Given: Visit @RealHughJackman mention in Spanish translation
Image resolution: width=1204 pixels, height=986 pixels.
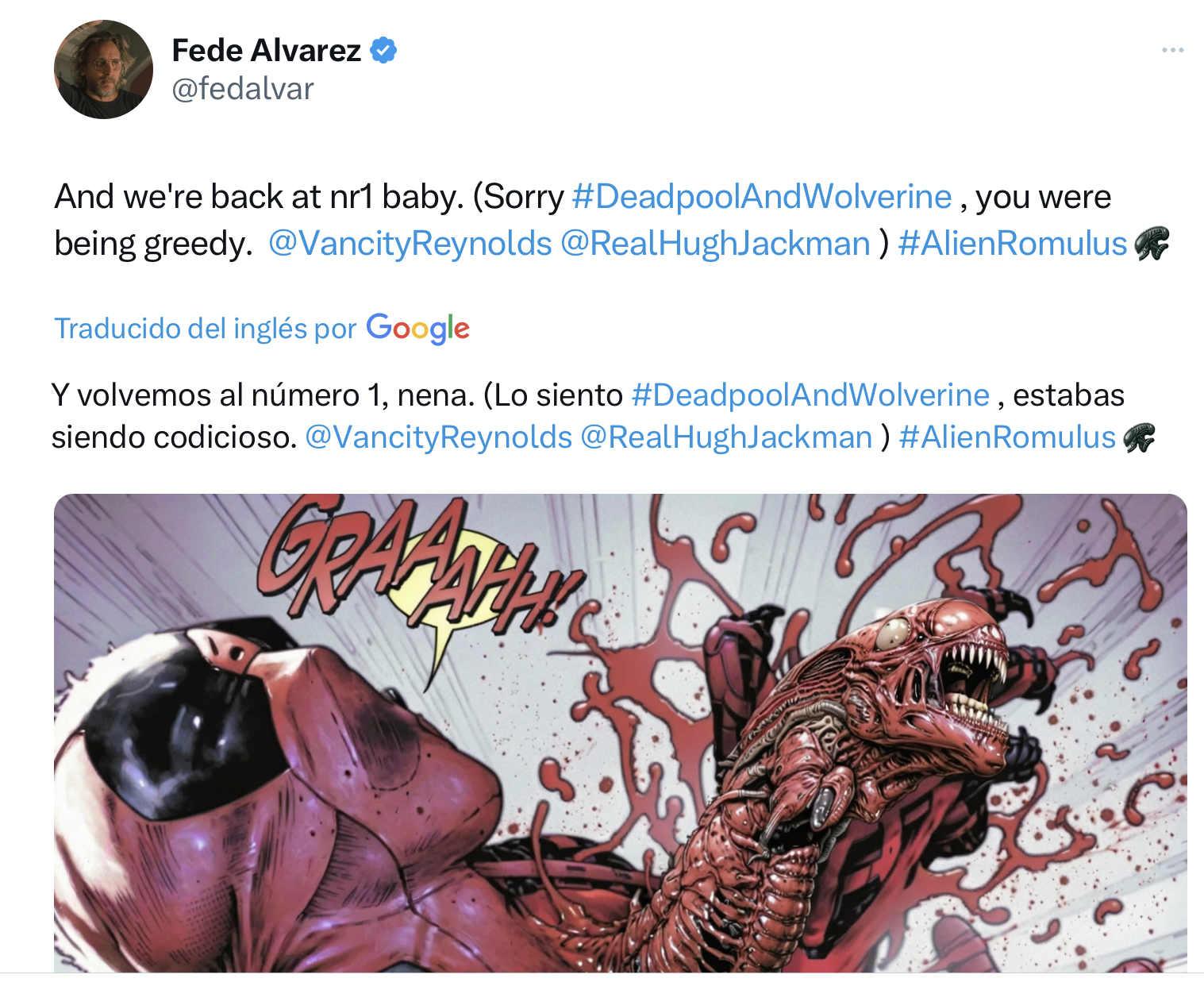Looking at the screenshot, I should 727,437.
